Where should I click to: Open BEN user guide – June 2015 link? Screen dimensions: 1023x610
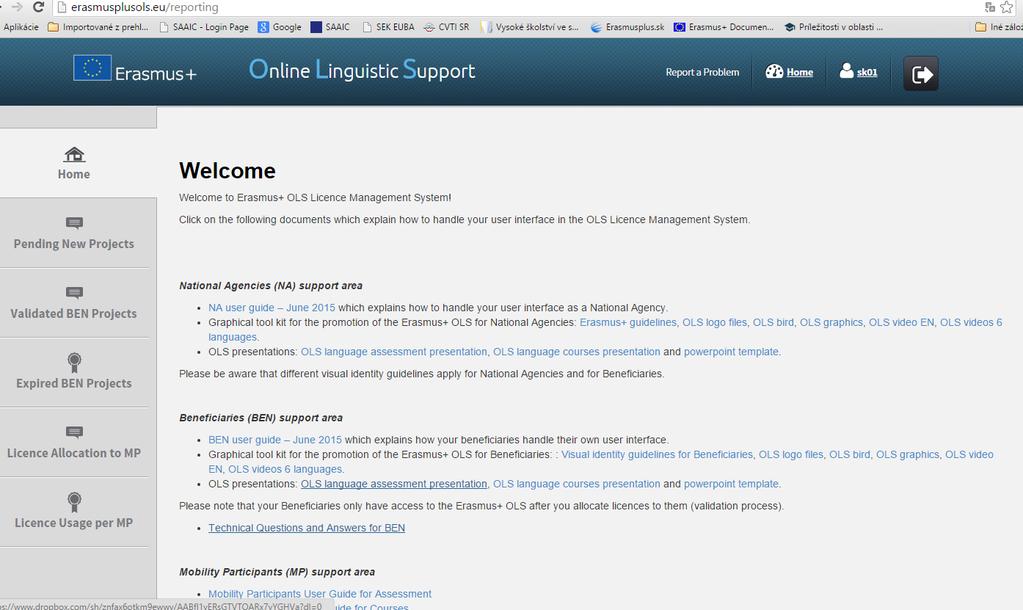[275, 440]
